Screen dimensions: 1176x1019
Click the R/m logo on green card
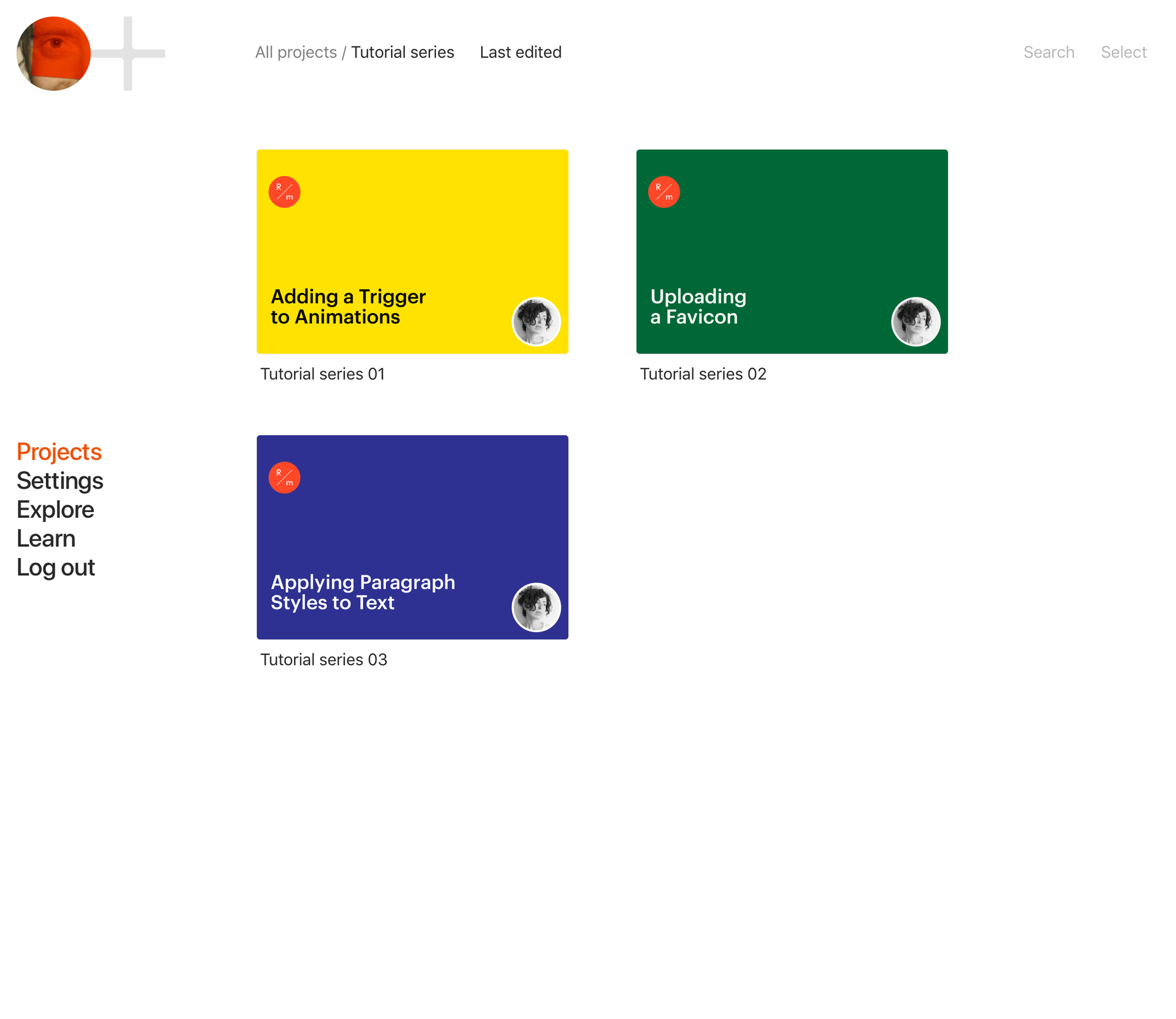click(664, 192)
